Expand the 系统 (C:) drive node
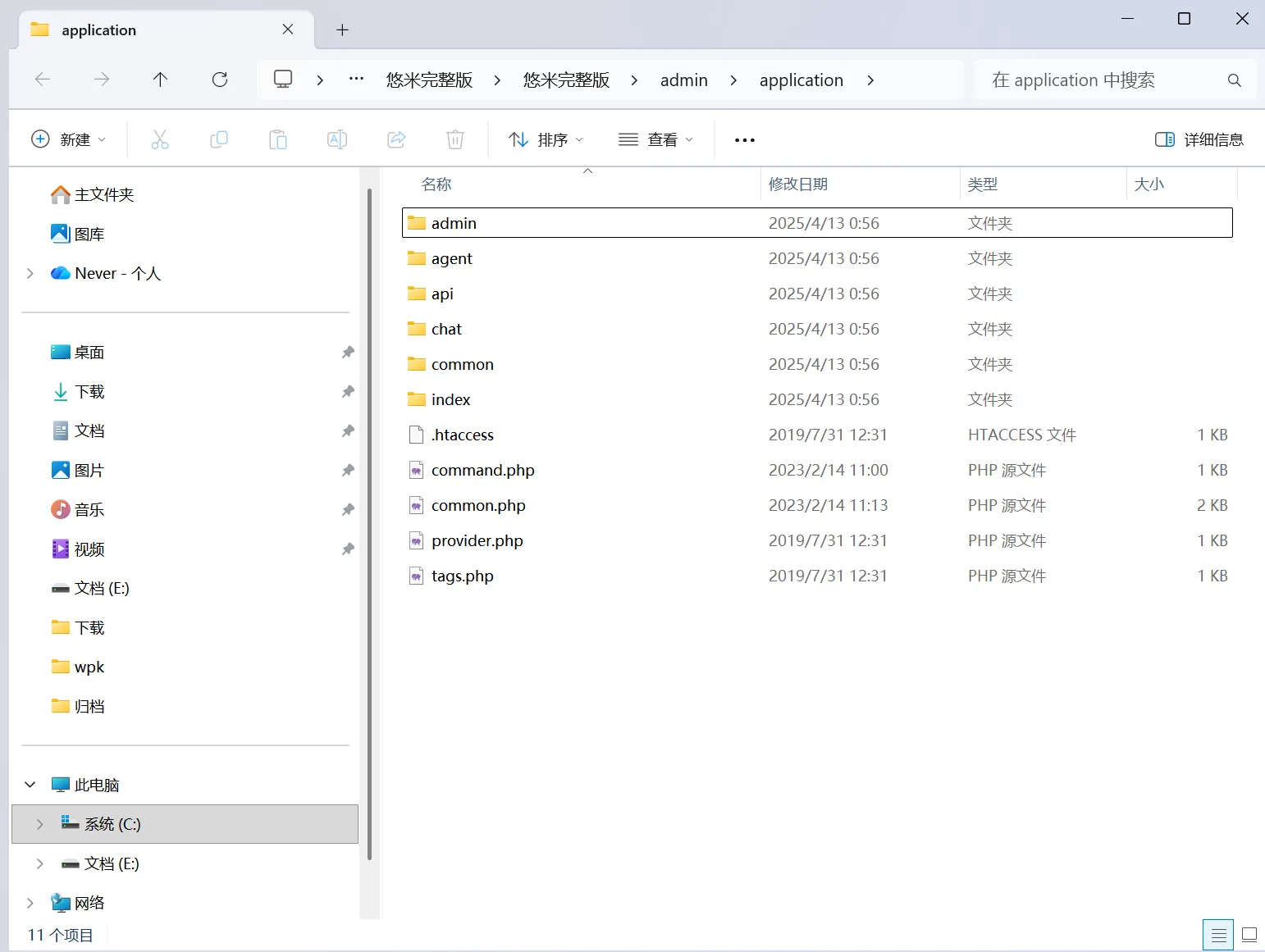 [x=40, y=824]
